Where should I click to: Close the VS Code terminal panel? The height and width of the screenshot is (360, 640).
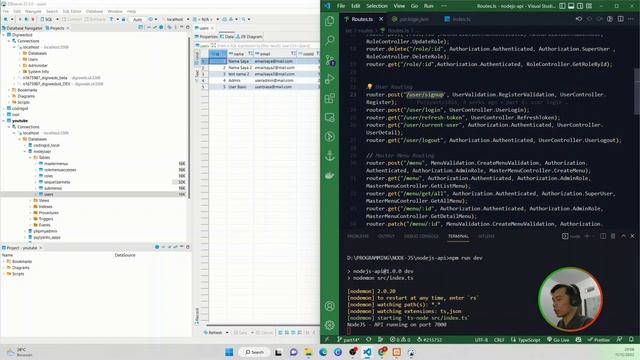(632, 236)
